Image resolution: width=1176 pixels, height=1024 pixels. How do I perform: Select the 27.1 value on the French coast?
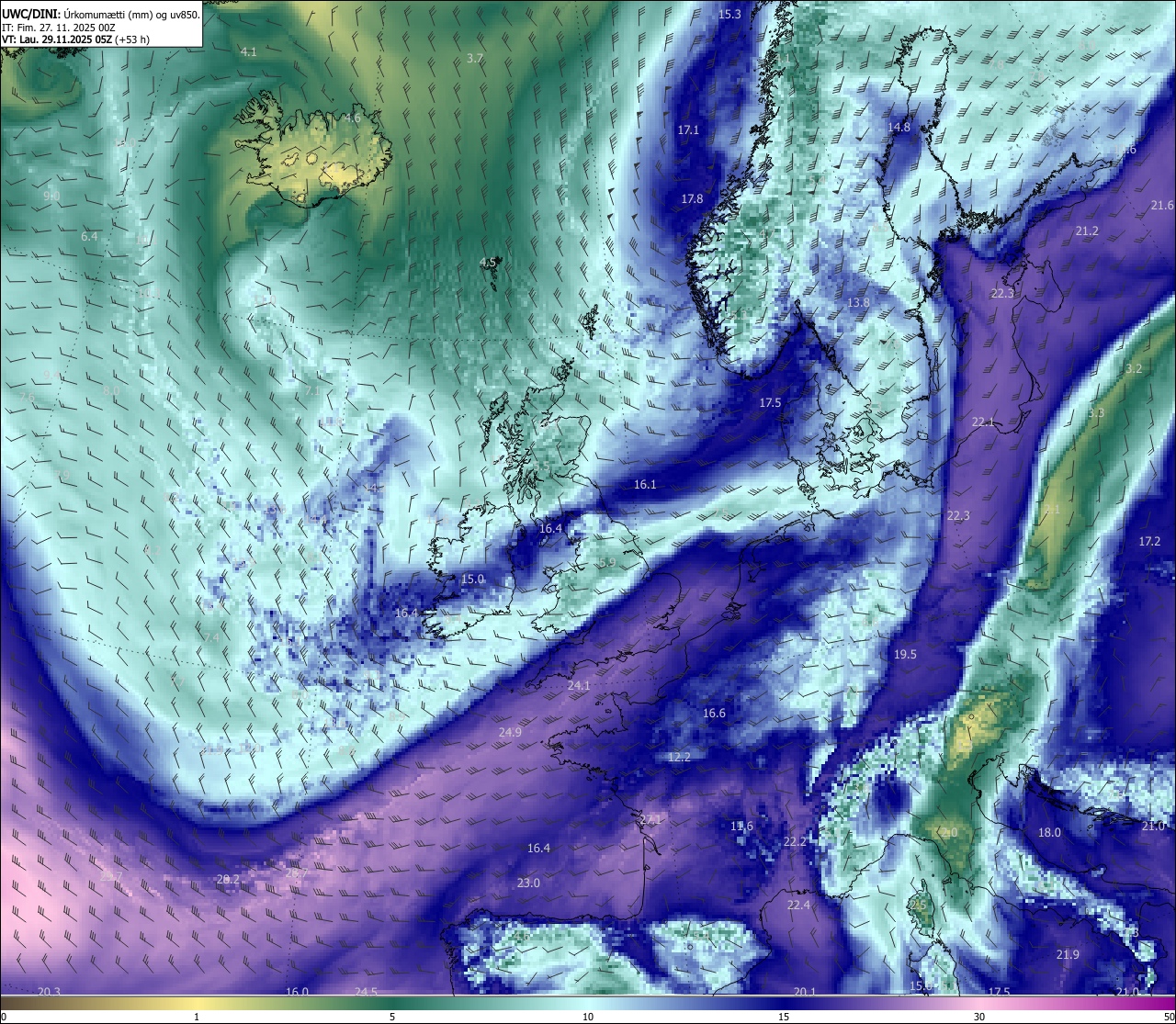pyautogui.click(x=650, y=820)
